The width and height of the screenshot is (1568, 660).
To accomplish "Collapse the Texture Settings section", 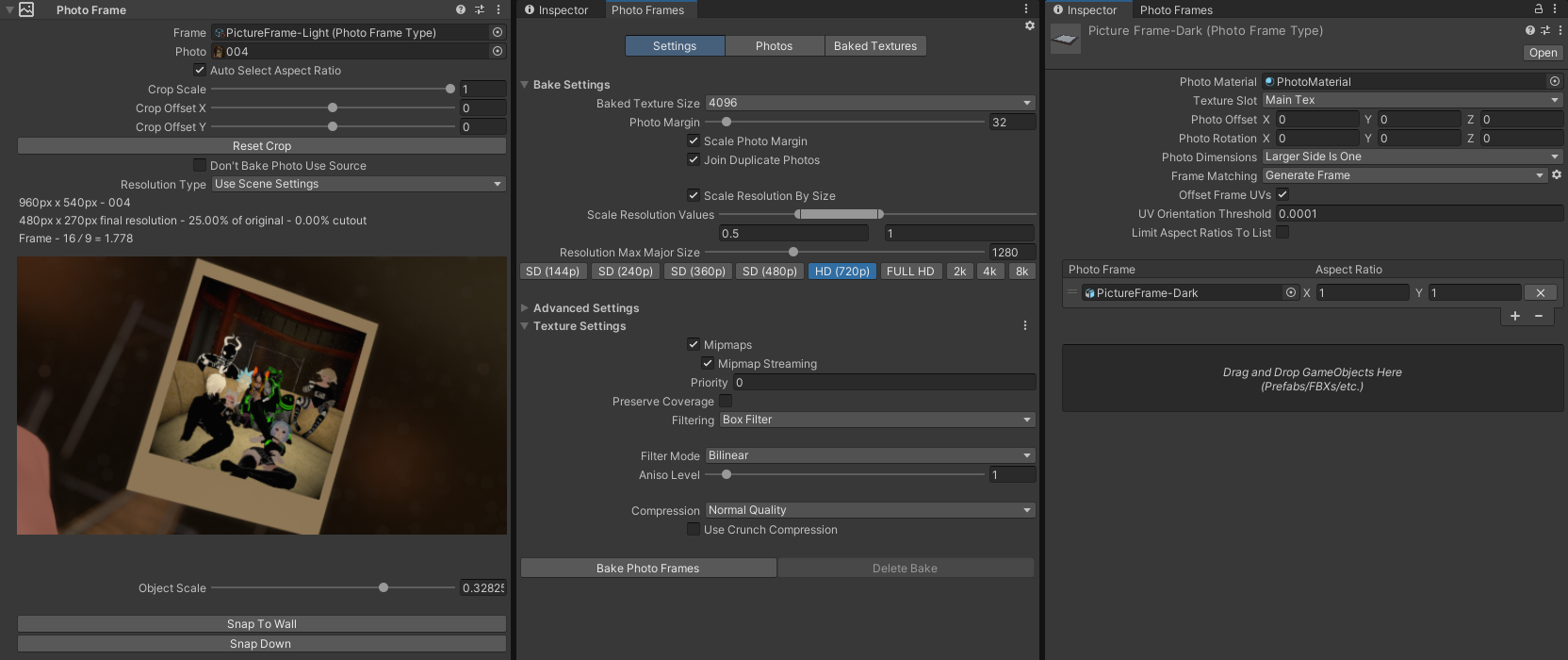I will (525, 325).
